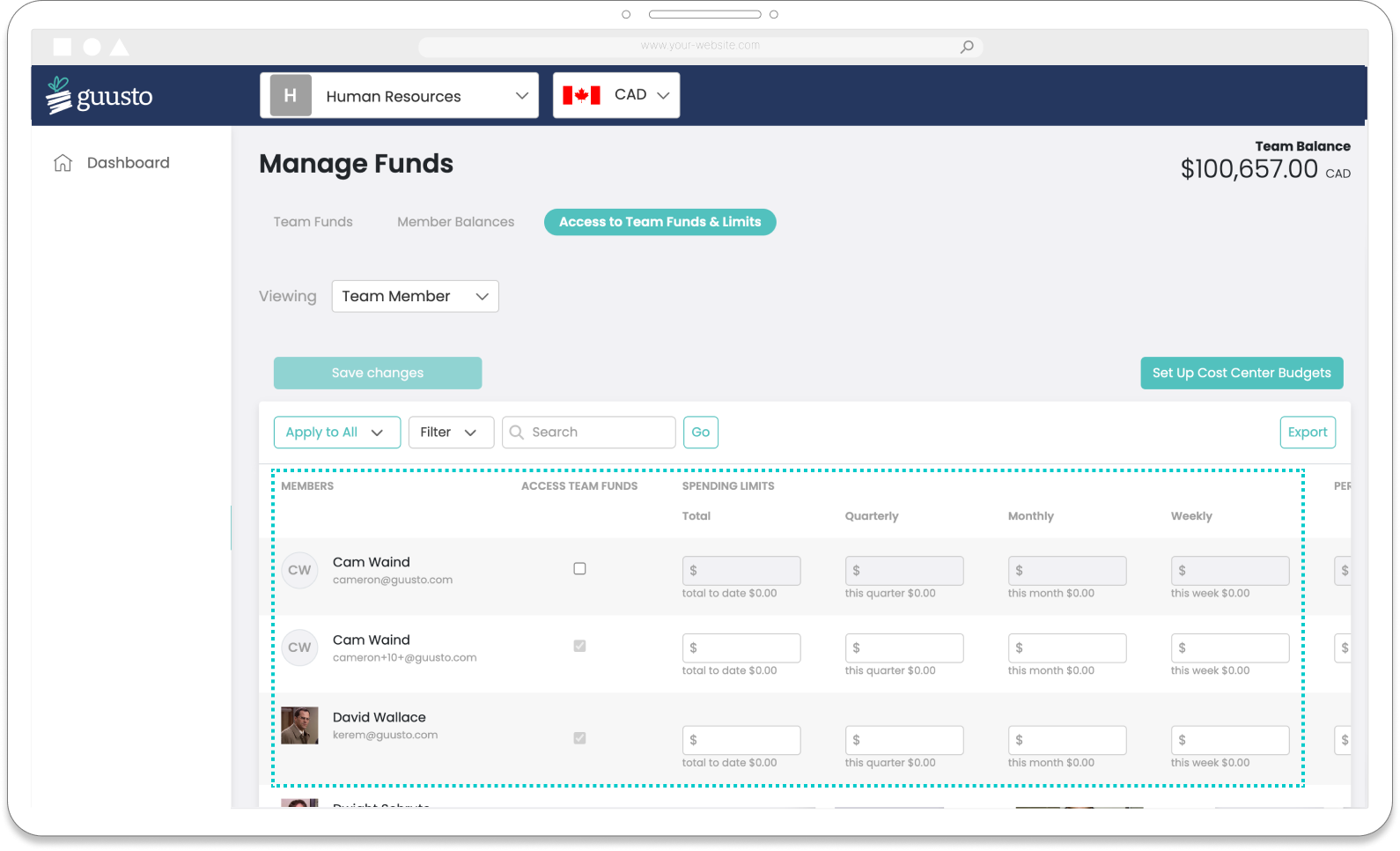Screen dimensions: 1400x851
Task: Click the magnifier icon in the address bar
Action: 967,47
